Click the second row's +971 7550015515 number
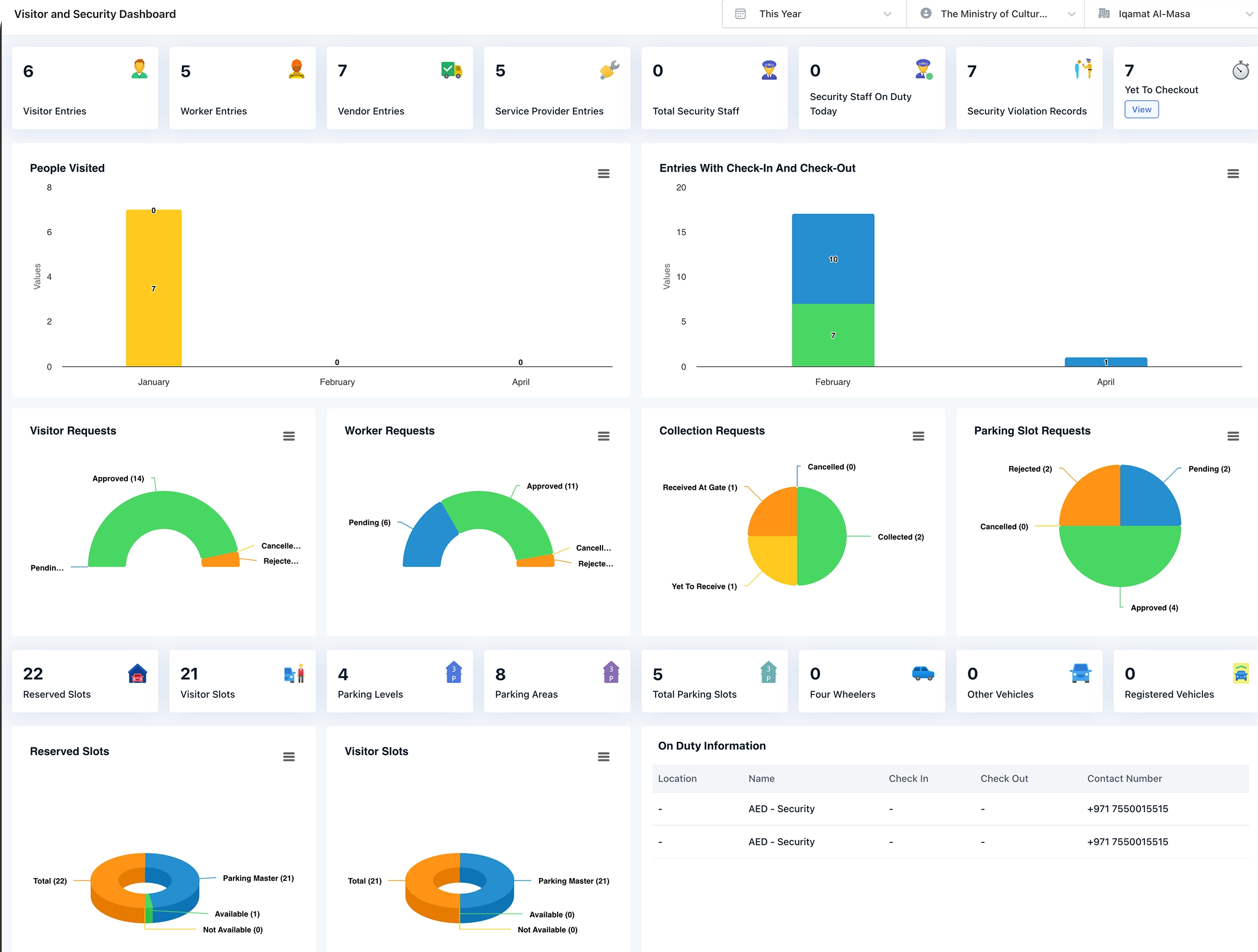1258x952 pixels. (1127, 842)
